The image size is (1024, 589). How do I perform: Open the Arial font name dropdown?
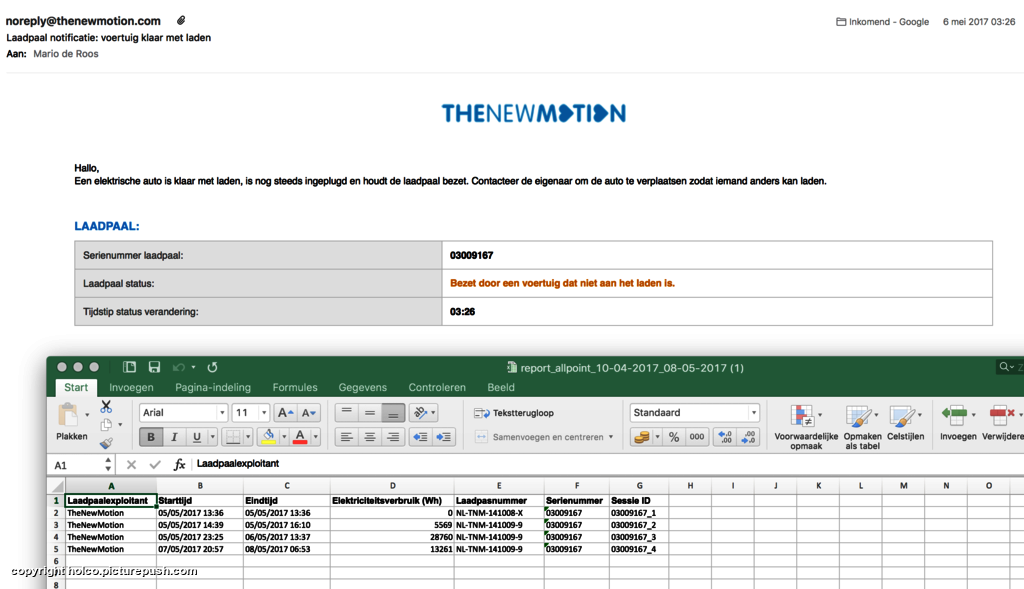pyautogui.click(x=183, y=413)
